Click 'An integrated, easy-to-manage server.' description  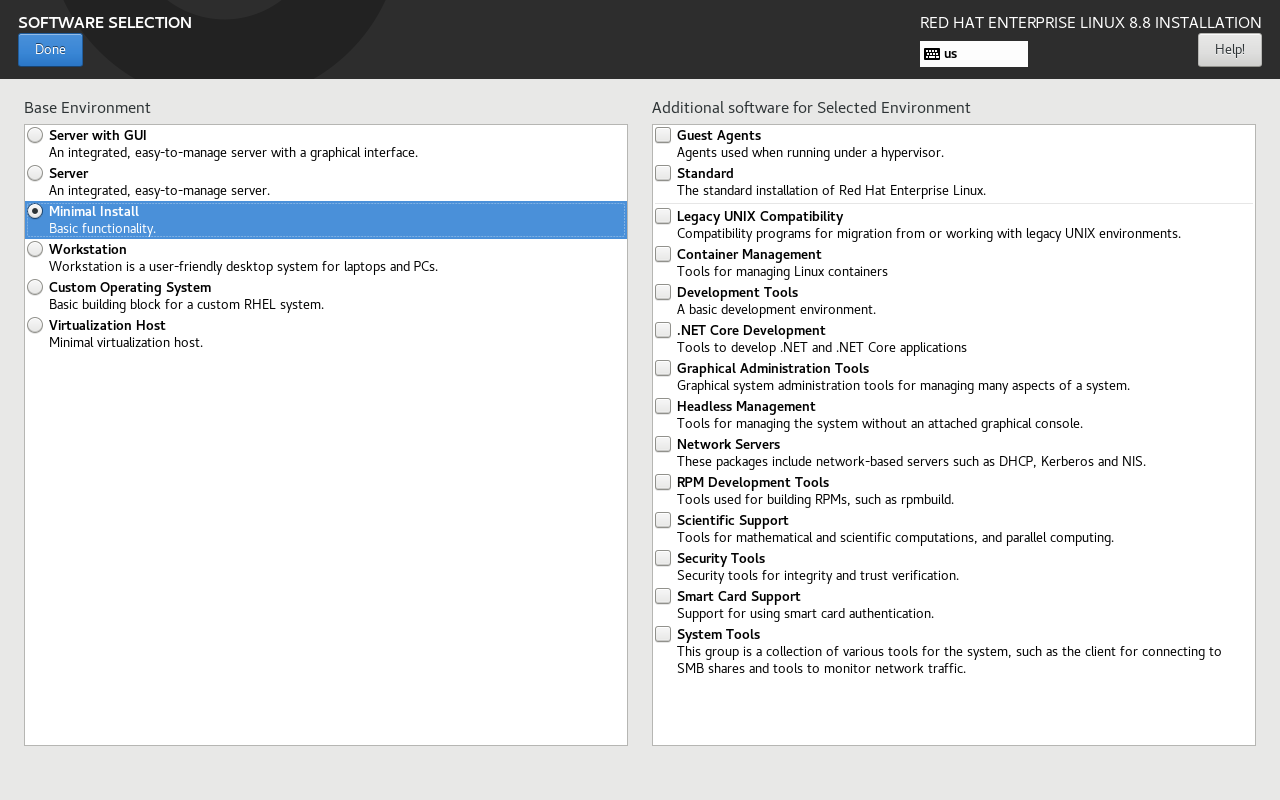pos(159,191)
